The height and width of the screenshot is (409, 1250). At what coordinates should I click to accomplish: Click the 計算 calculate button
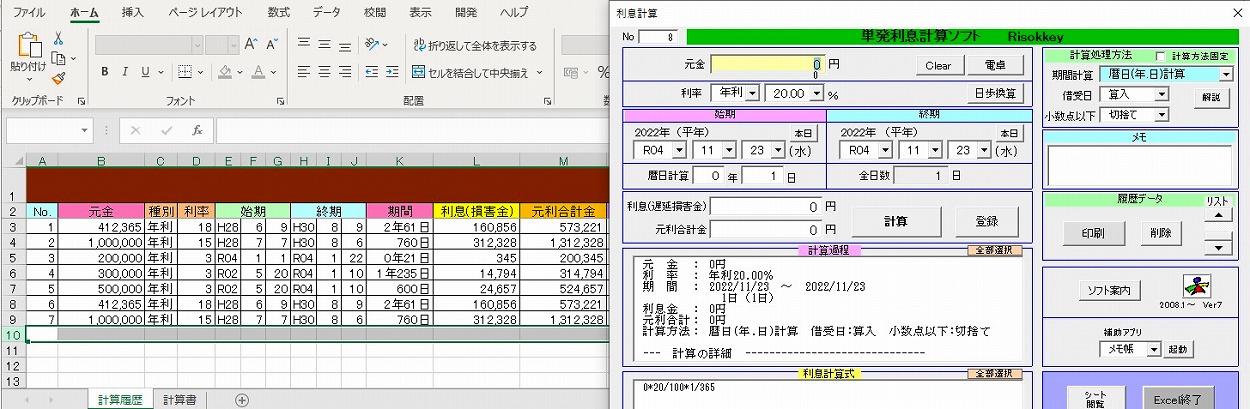pos(896,222)
